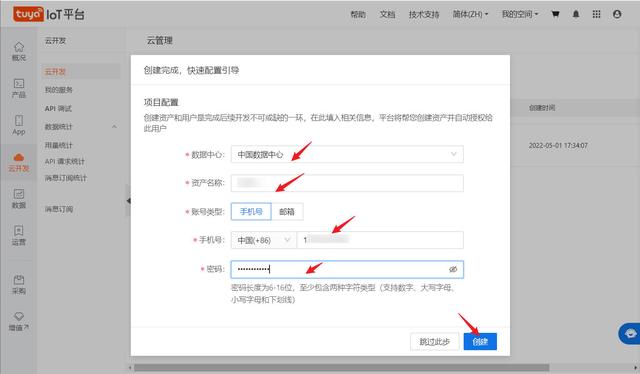The image size is (640, 374).
Task: Open App section in sidebar
Action: (19, 125)
